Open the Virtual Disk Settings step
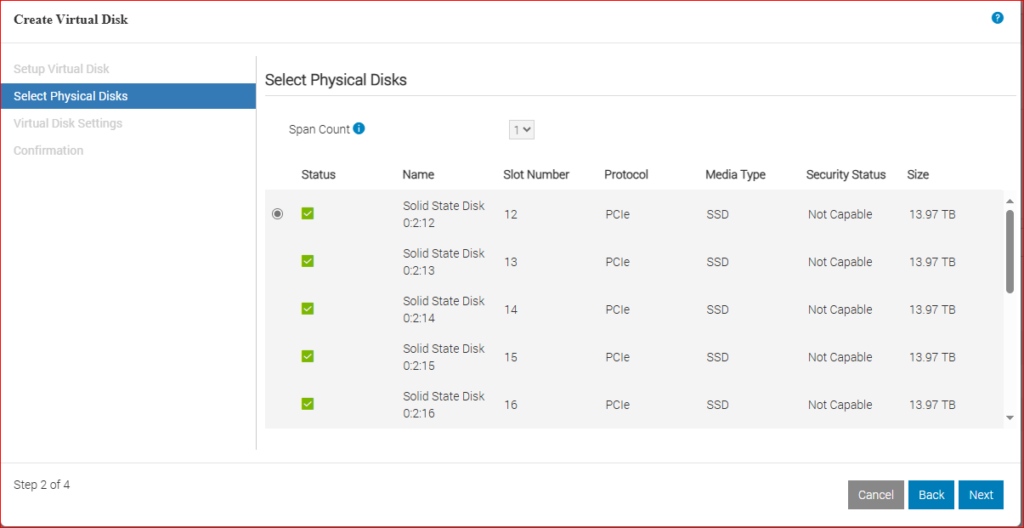The height and width of the screenshot is (528, 1024). click(x=68, y=123)
